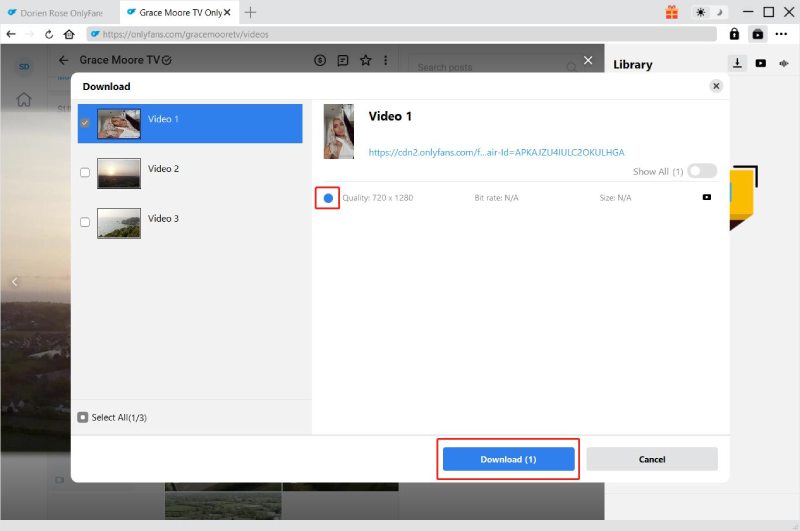
Task: Click the Cancel button
Action: tap(652, 459)
